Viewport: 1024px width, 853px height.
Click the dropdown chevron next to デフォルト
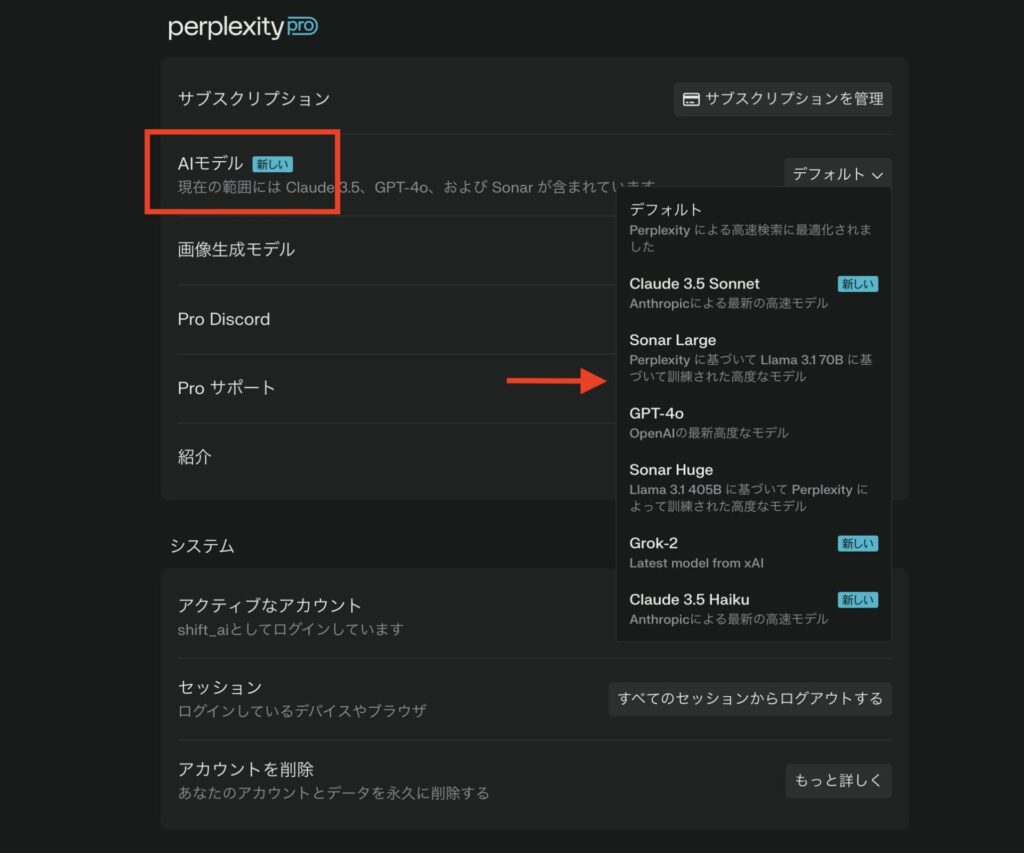click(x=877, y=175)
